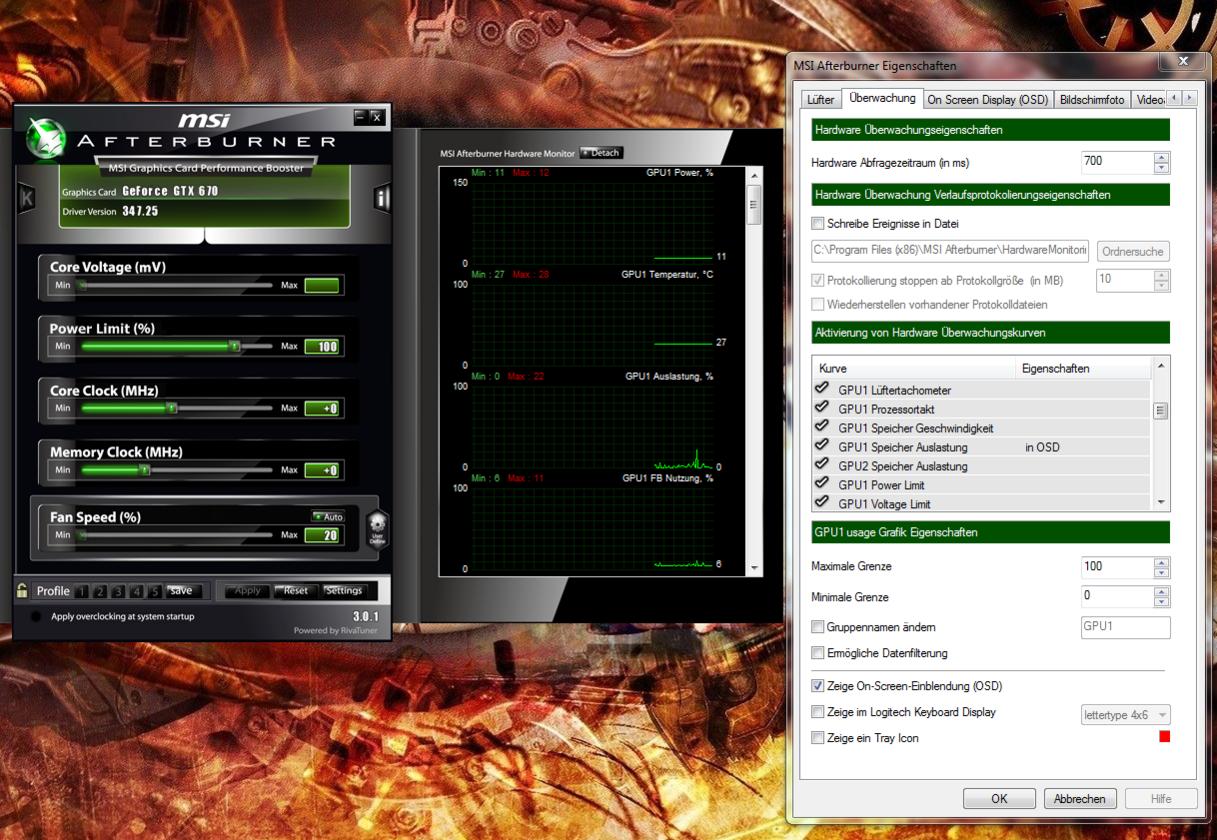The width and height of the screenshot is (1217, 840).
Task: Select profile slot 4
Action: 136,591
